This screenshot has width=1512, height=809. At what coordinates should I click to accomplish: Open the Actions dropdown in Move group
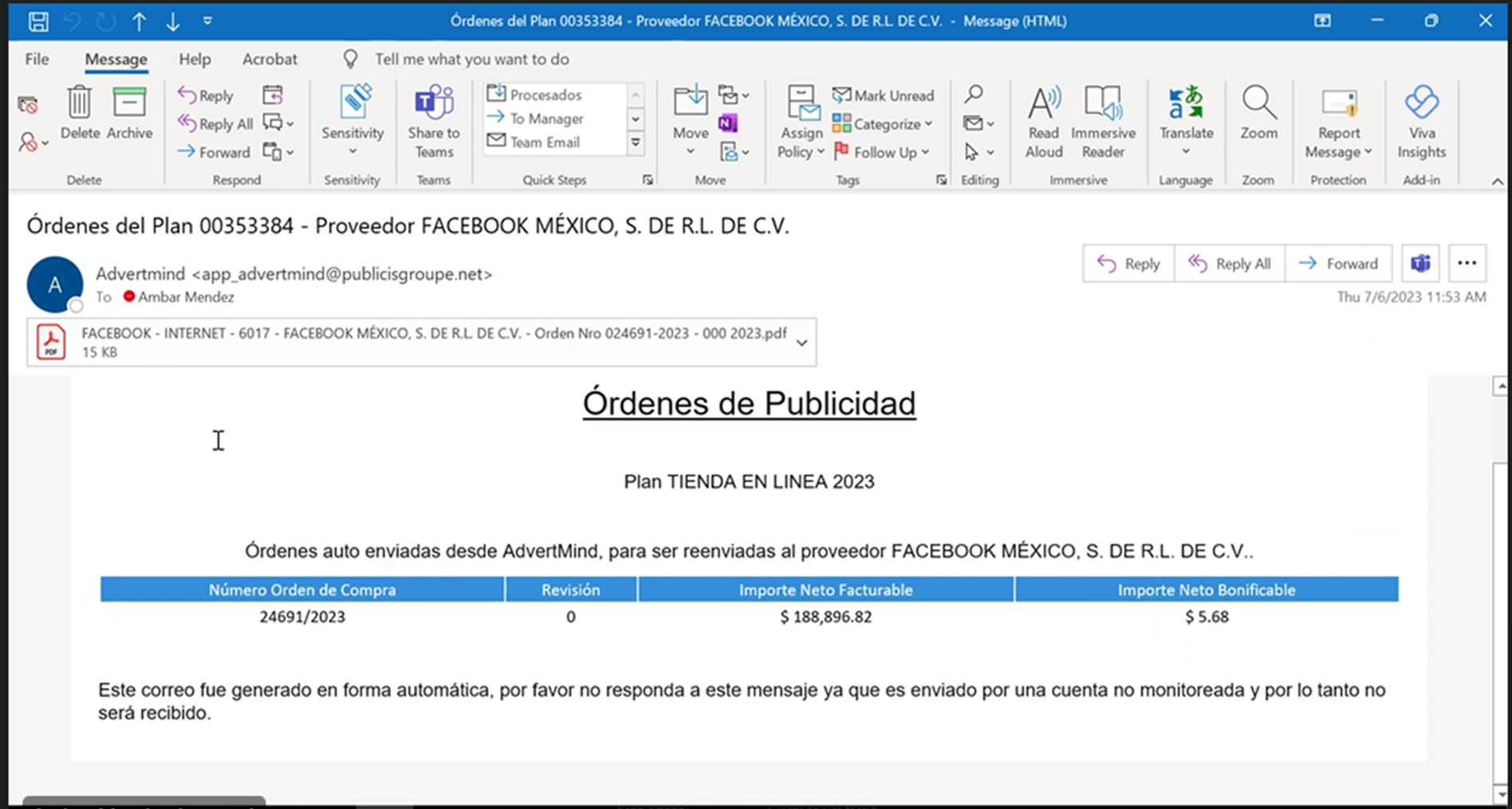pyautogui.click(x=734, y=152)
